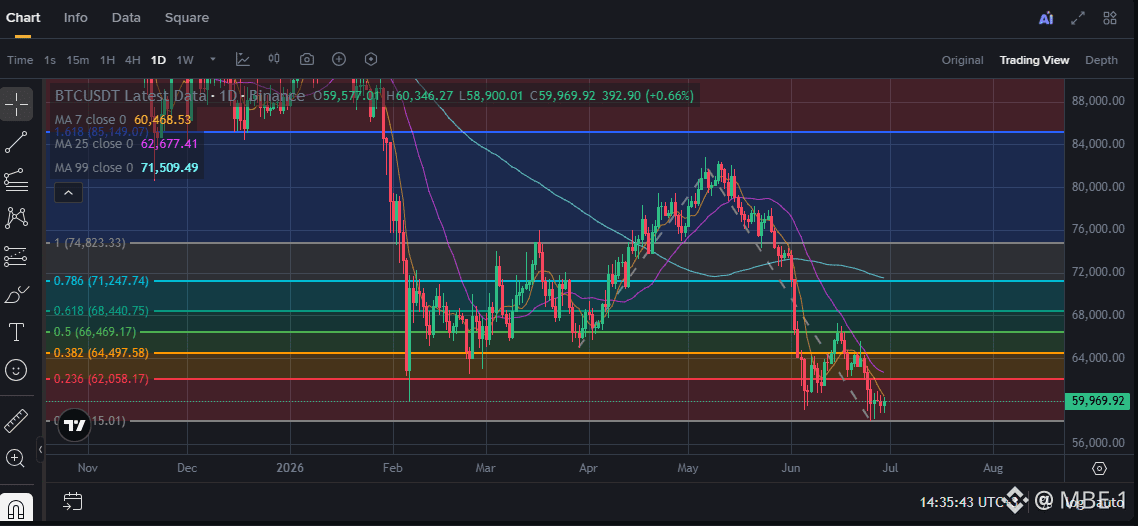Toggle the auto scale option
The image size is (1138, 526).
1108,501
